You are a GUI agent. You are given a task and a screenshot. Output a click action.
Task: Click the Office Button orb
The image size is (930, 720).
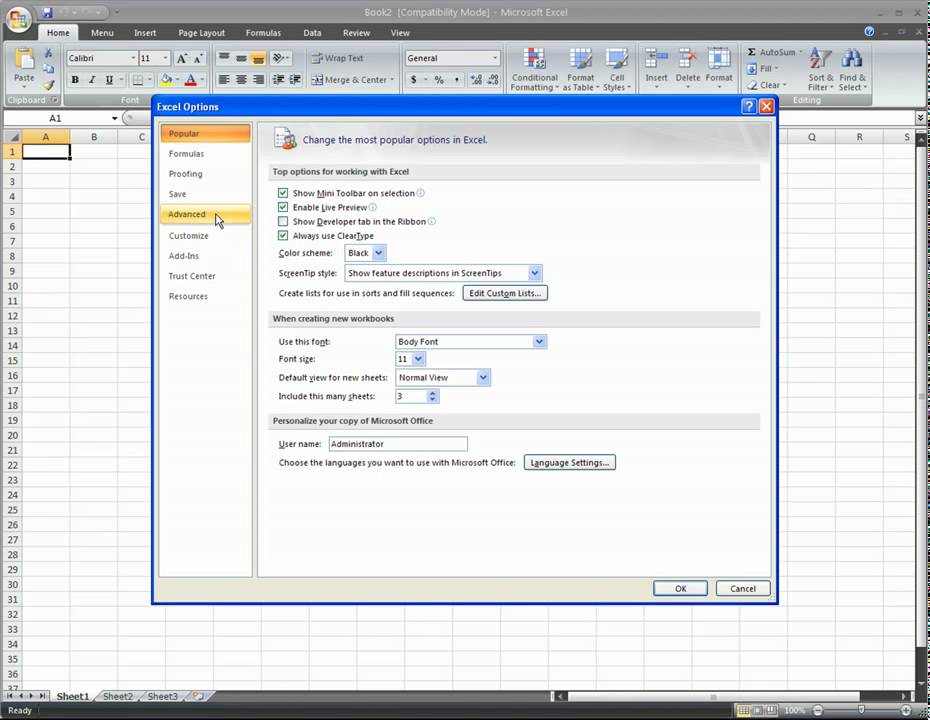tap(18, 19)
